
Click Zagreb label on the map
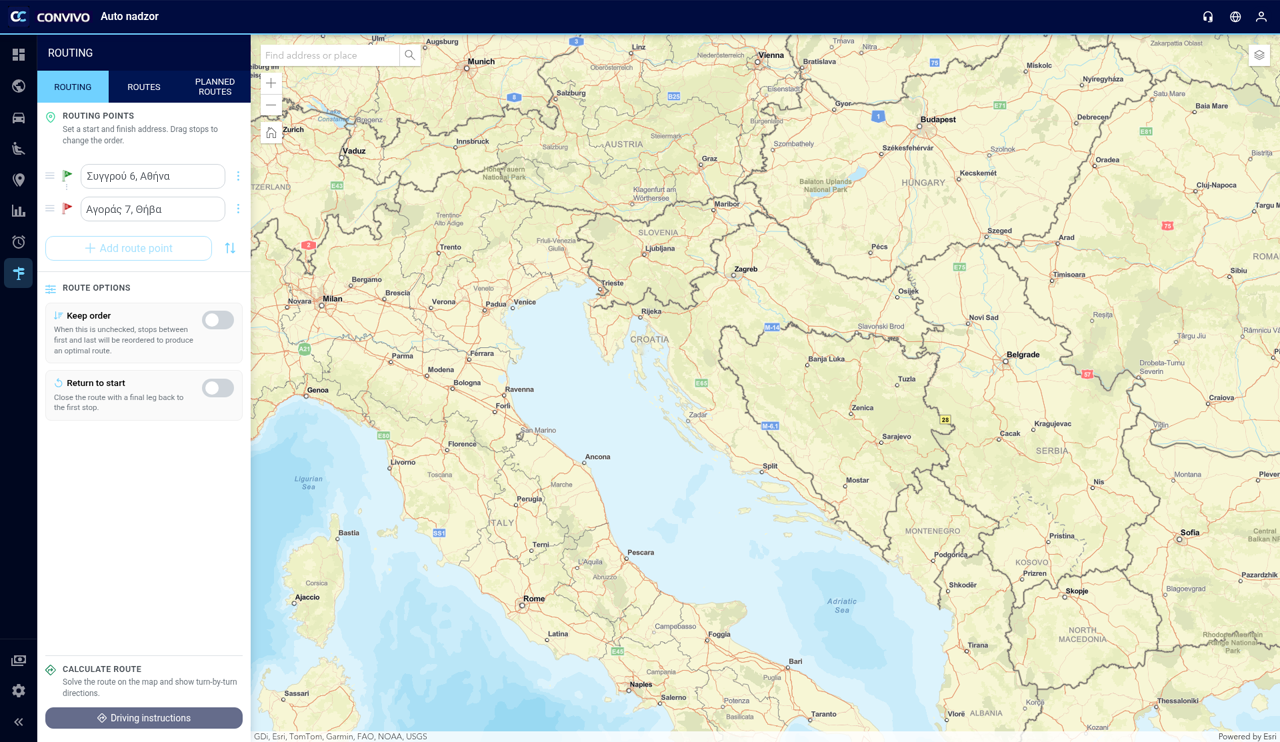745,269
